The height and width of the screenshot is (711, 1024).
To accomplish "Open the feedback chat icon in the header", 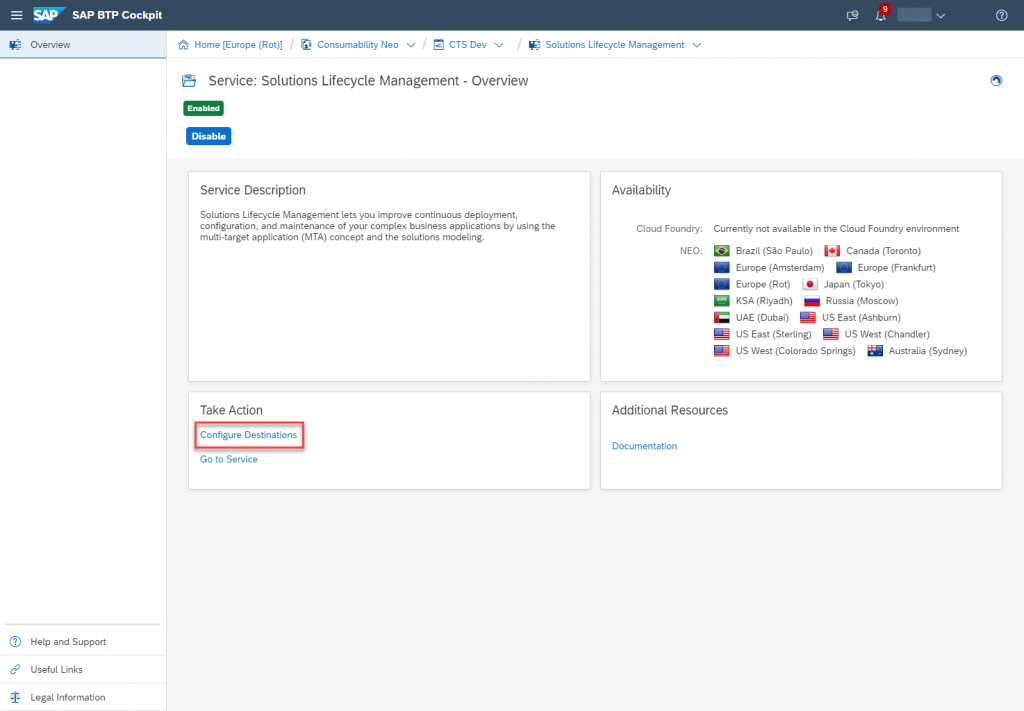I will coord(852,16).
